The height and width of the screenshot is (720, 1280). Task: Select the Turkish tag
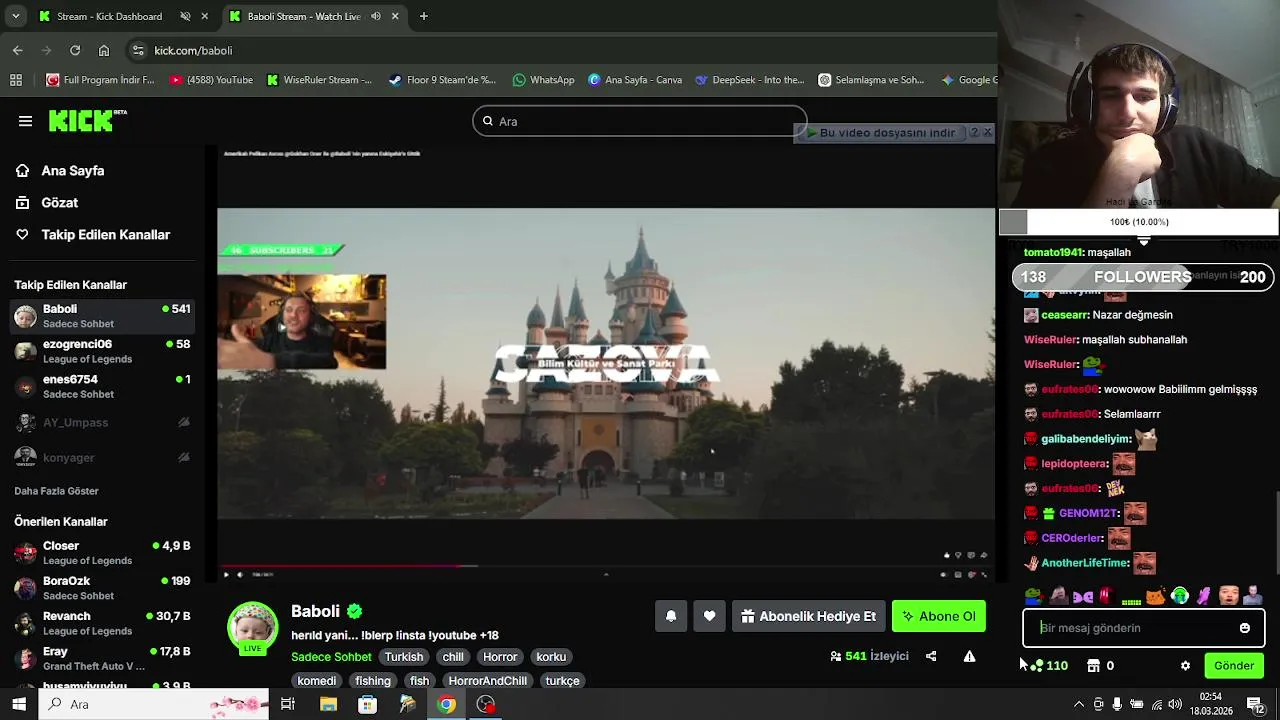[x=404, y=657]
